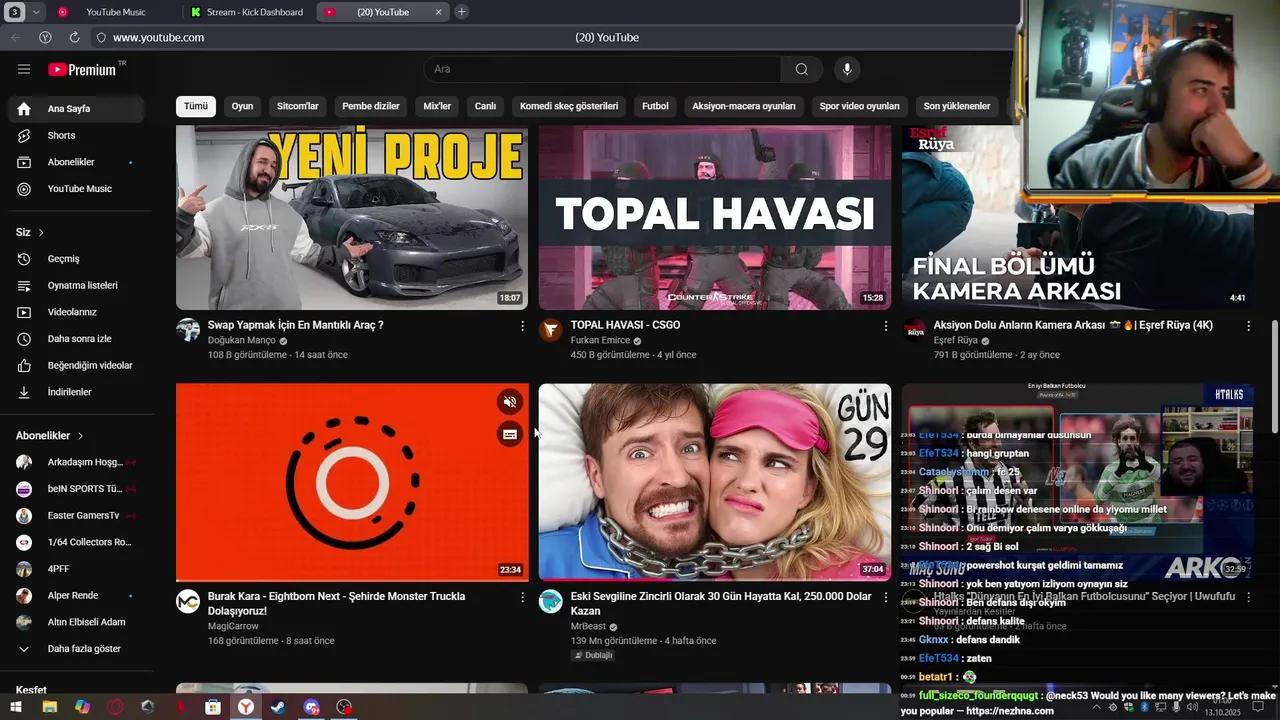Open the browser tab list dropdown arrow
Screen dimensions: 1280x720
click(37, 12)
